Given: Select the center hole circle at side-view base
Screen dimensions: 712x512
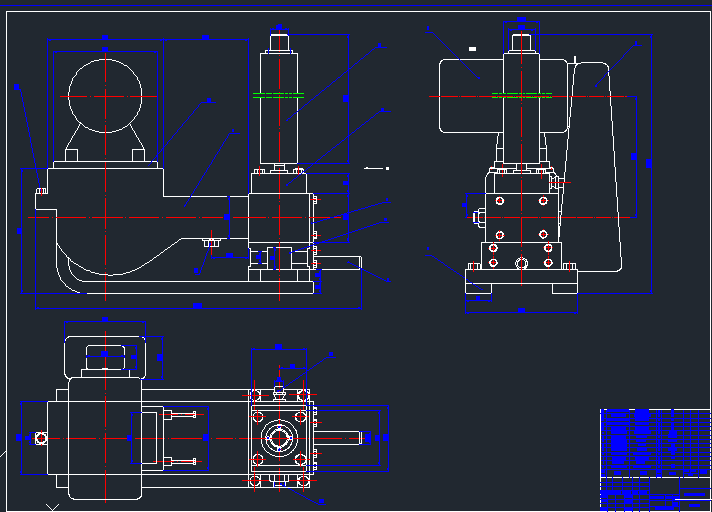Looking at the screenshot, I should tap(521, 263).
